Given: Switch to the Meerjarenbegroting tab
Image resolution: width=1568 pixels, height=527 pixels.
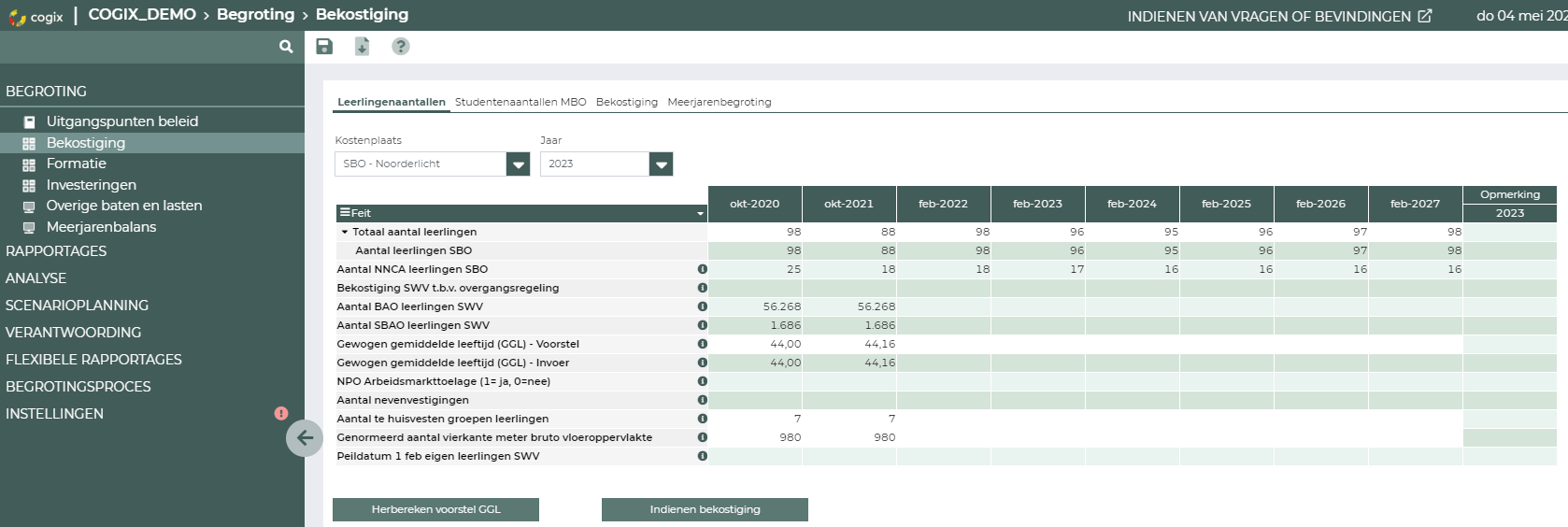Looking at the screenshot, I should (x=719, y=102).
